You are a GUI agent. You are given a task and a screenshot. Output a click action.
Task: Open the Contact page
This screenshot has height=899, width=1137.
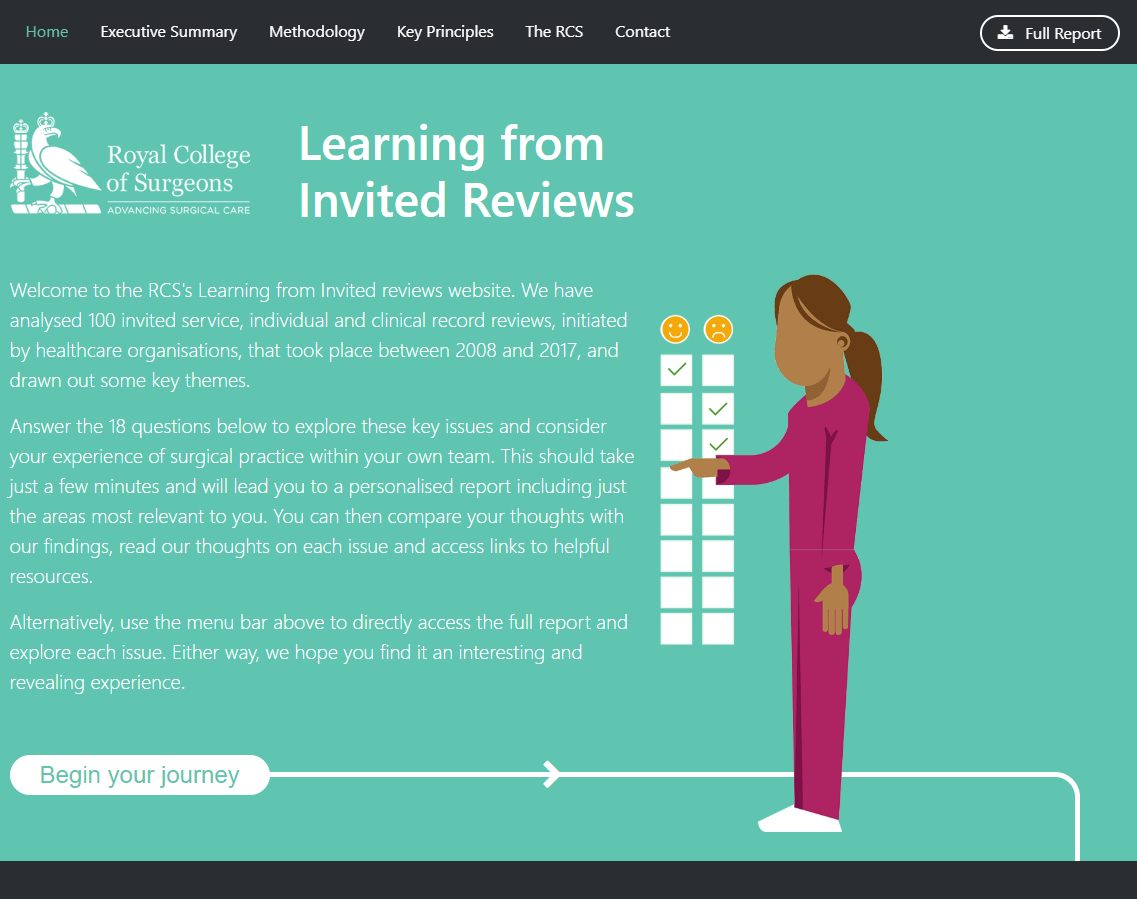[642, 32]
